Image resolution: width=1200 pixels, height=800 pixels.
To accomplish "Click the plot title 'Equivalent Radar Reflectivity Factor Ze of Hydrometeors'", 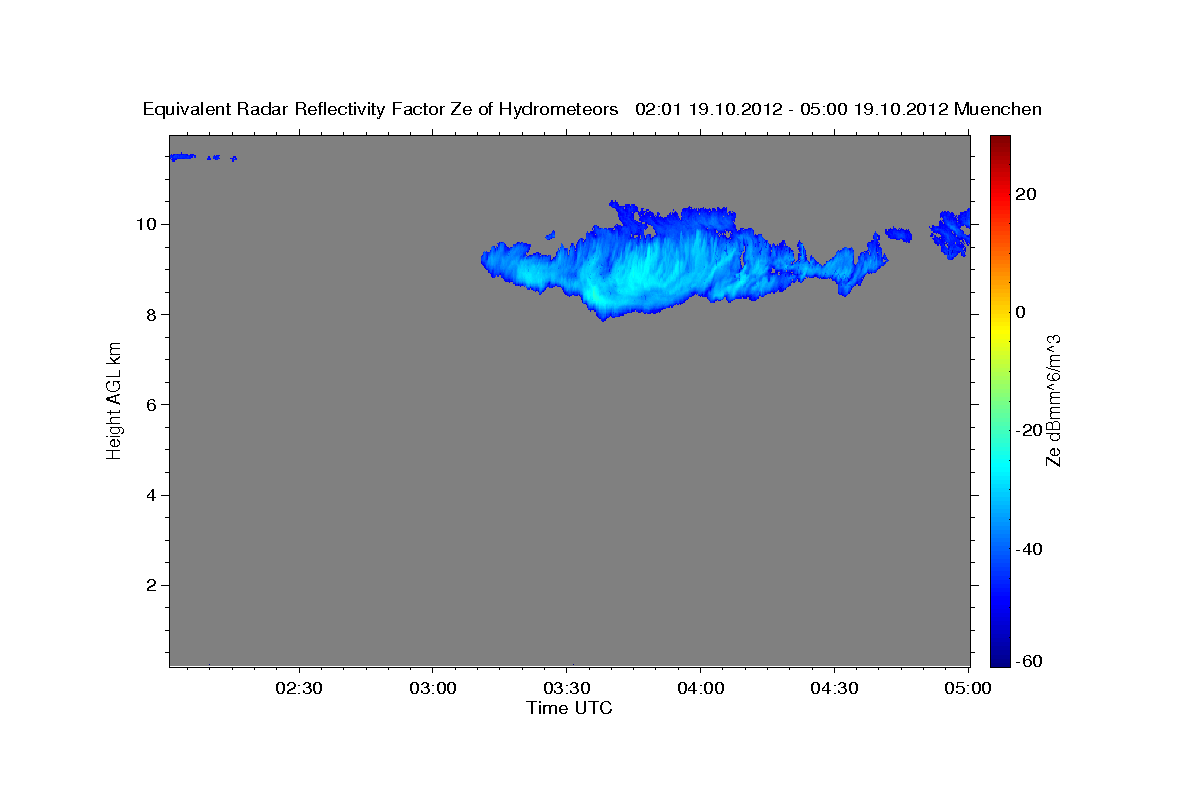I will 380,109.
